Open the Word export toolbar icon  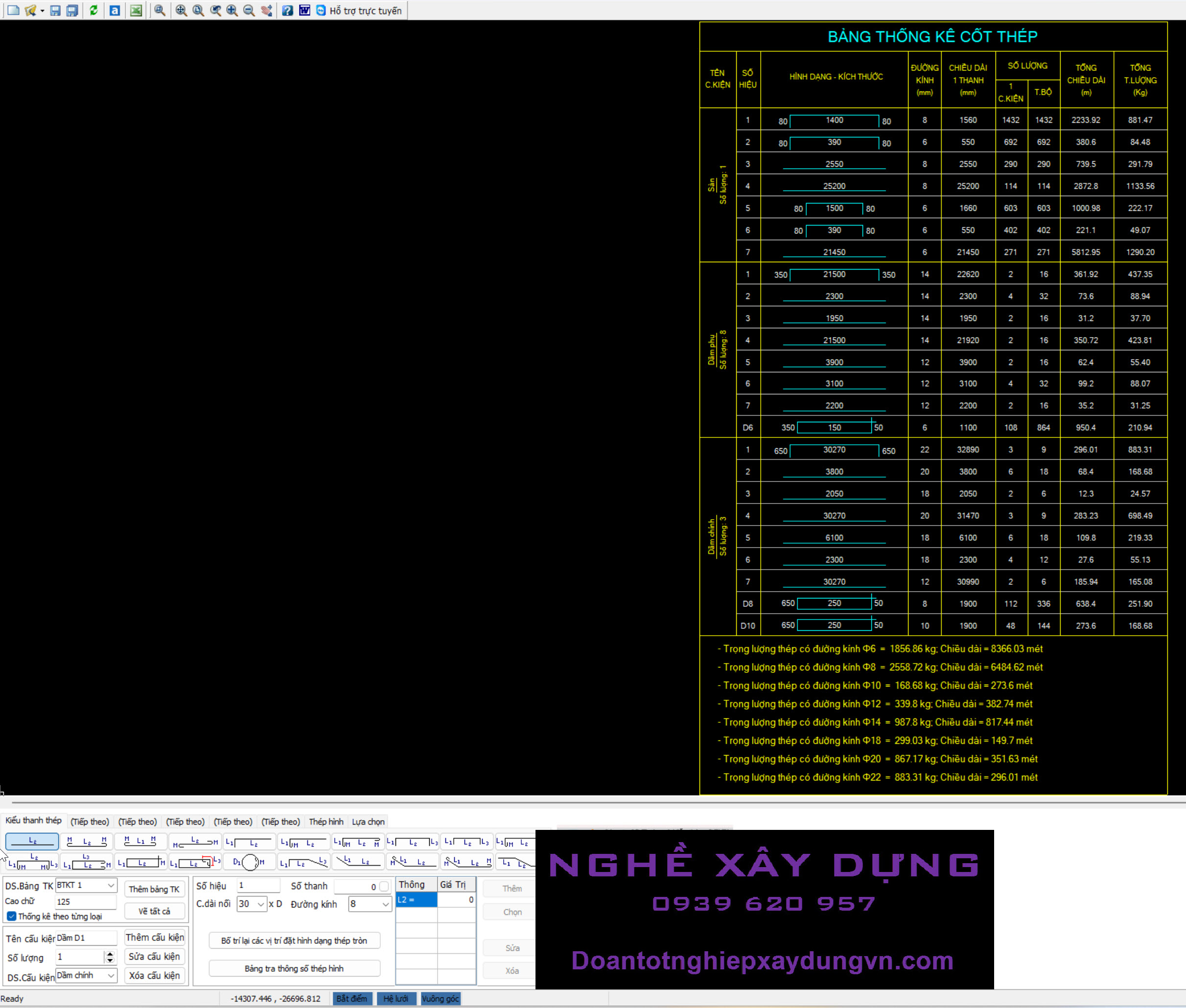pos(304,10)
